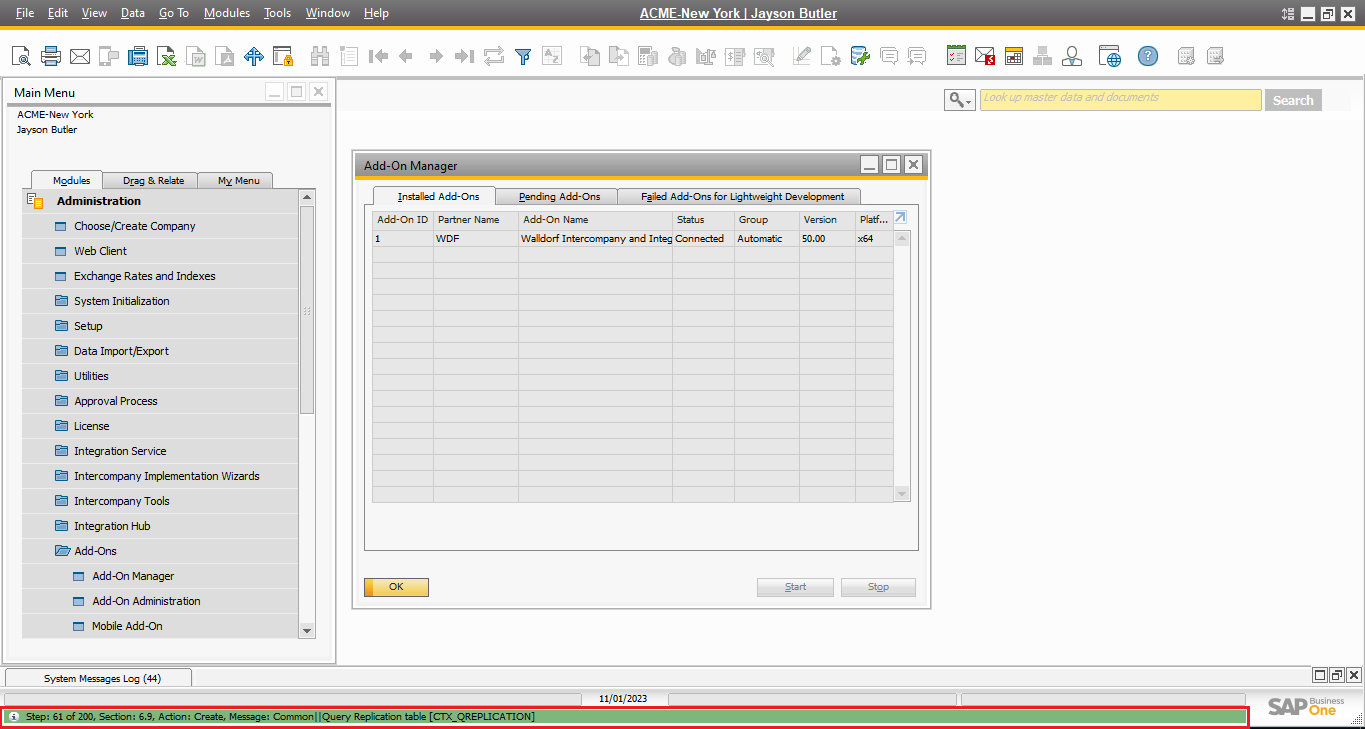Switch to Pending Add-Ons tab
This screenshot has width=1365, height=729.
tap(559, 197)
